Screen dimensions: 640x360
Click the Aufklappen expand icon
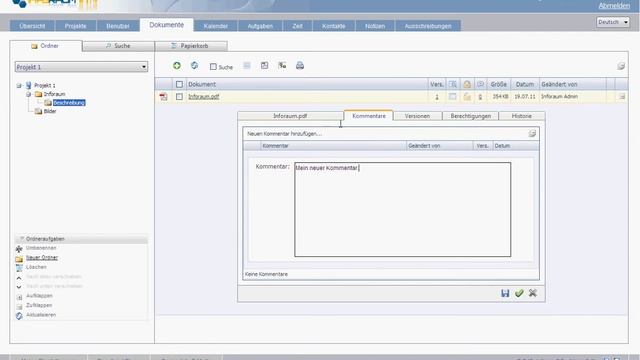(x=19, y=297)
